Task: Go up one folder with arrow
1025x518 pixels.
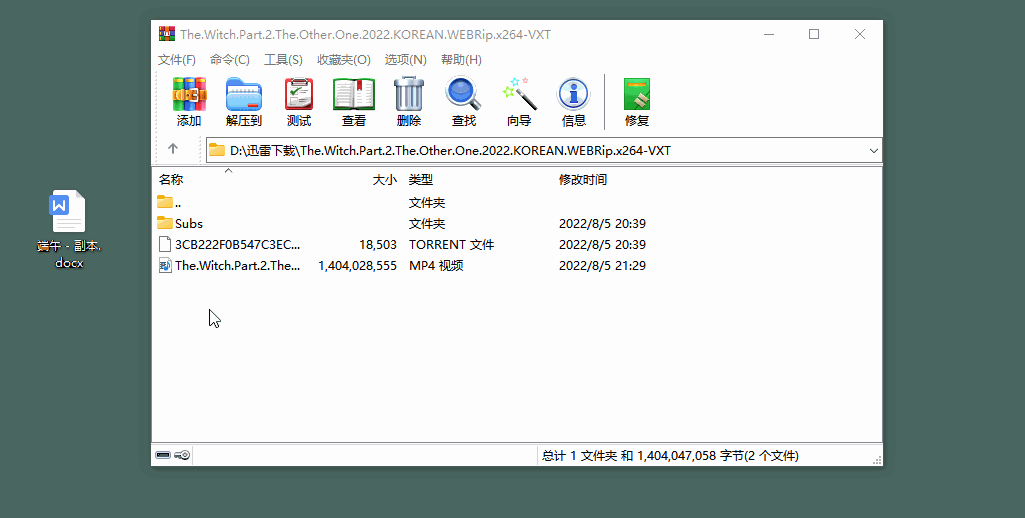Action: click(x=173, y=148)
